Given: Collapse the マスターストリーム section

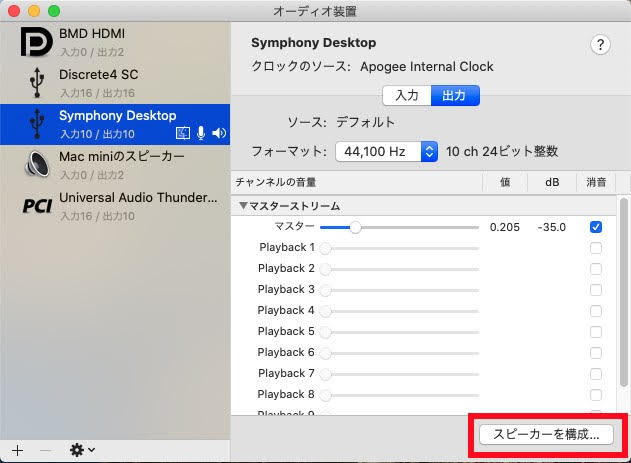Looking at the screenshot, I should pos(243,206).
